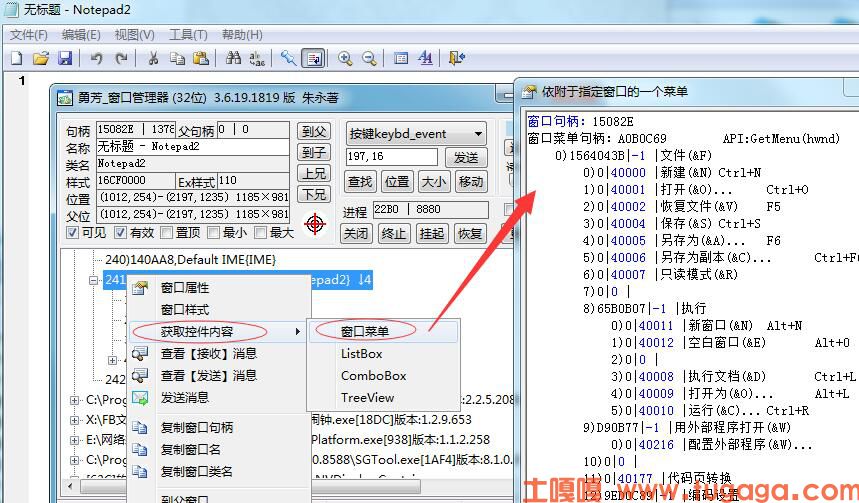Click the Paste clipboard icon
The height and width of the screenshot is (503, 859).
pyautogui.click(x=201, y=58)
